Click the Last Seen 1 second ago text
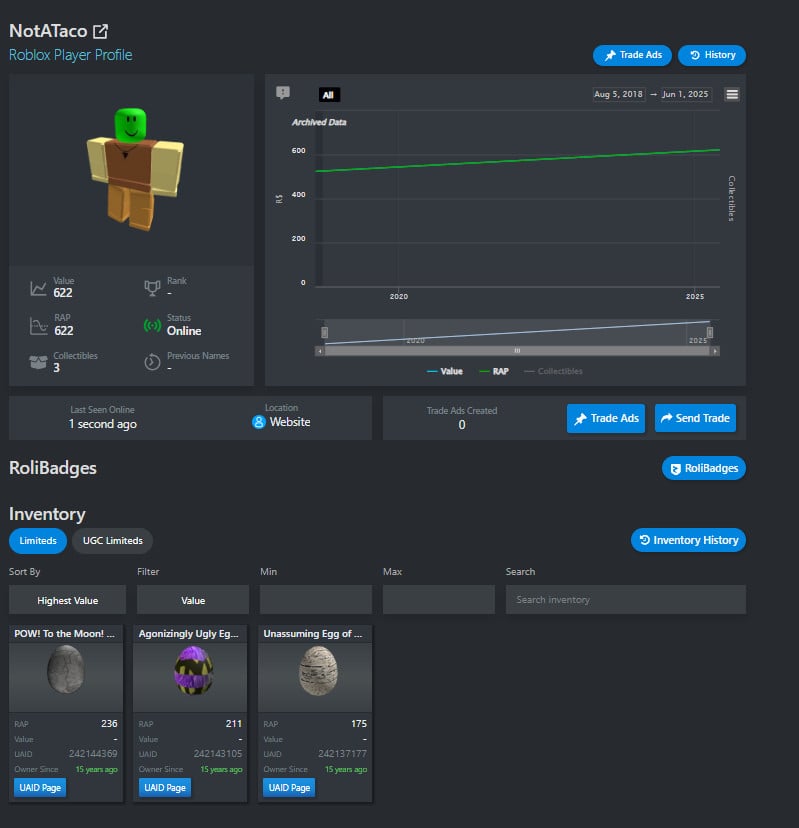799x828 pixels. pyautogui.click(x=102, y=424)
